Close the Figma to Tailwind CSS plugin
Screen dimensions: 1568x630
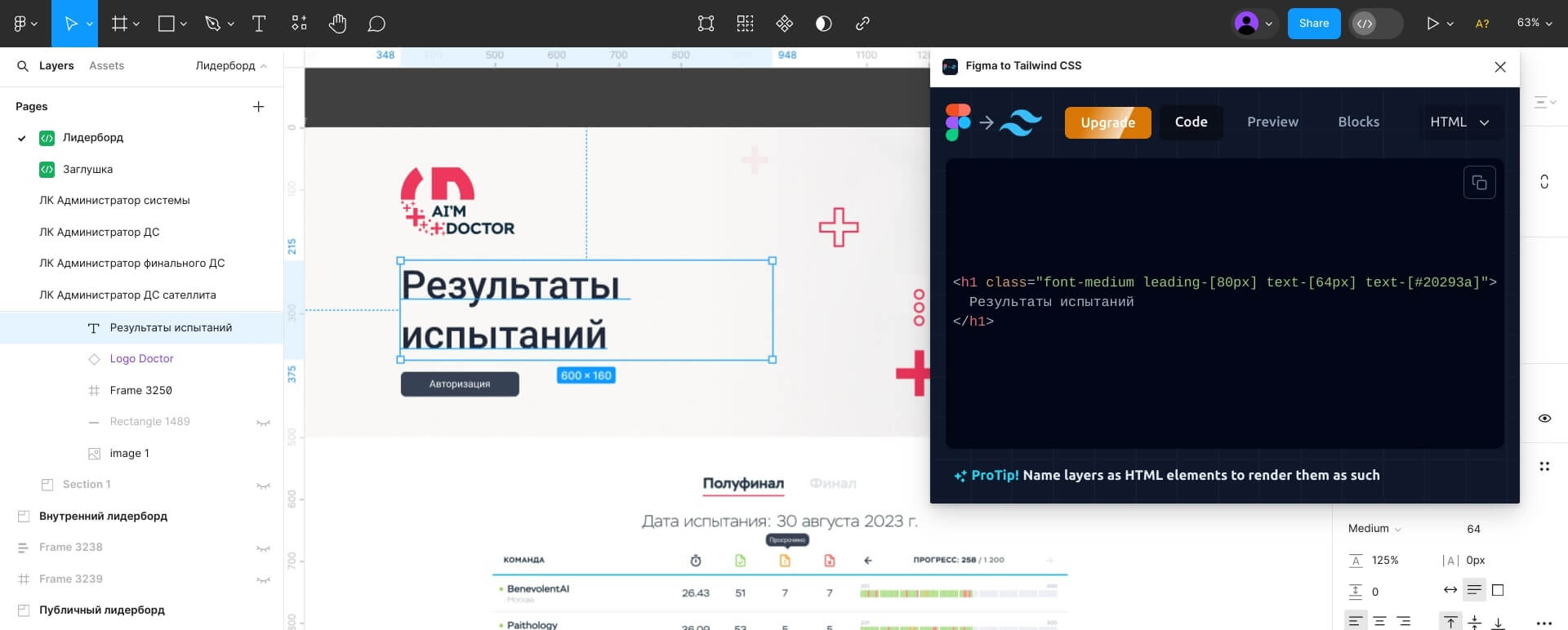(1499, 67)
